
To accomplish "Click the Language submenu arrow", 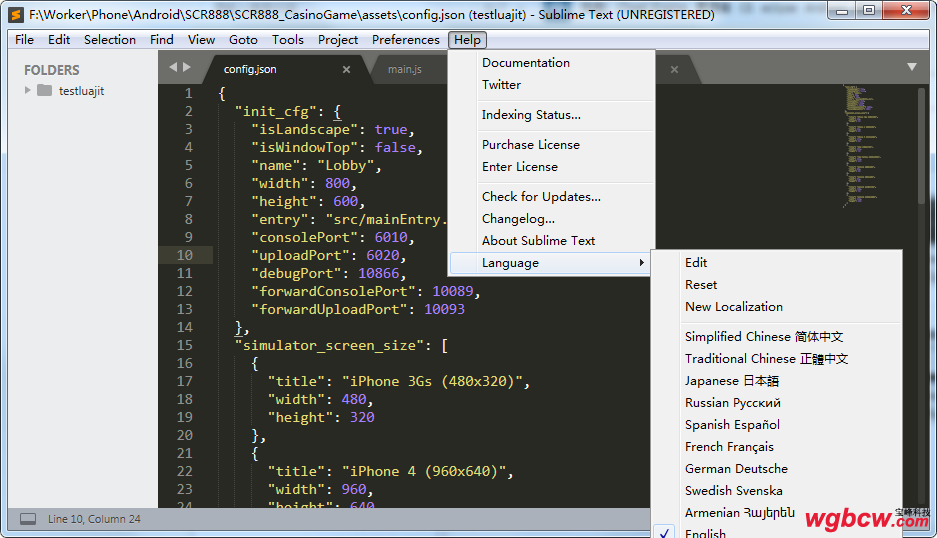I will coord(641,263).
